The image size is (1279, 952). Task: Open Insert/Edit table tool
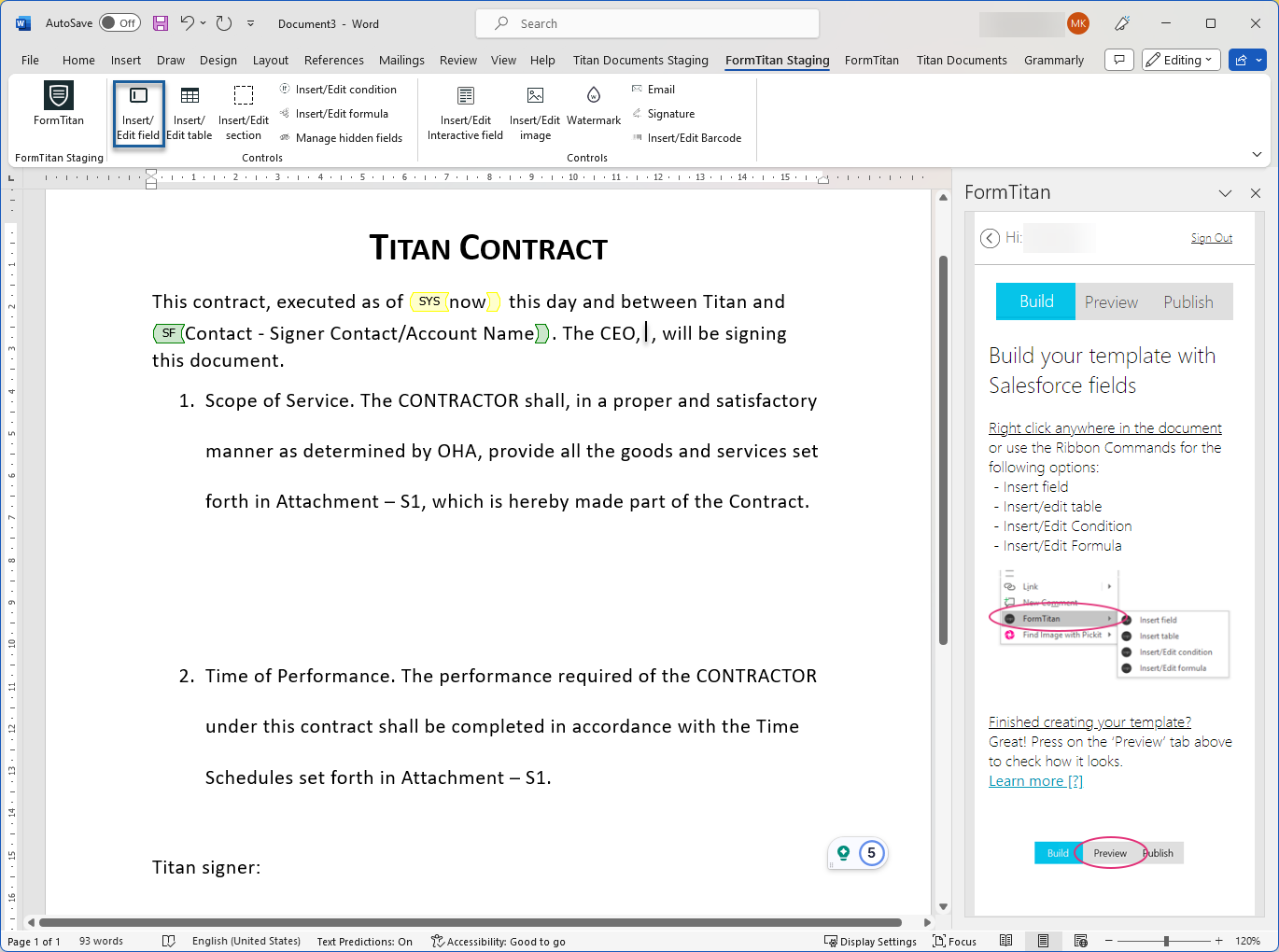pos(190,112)
